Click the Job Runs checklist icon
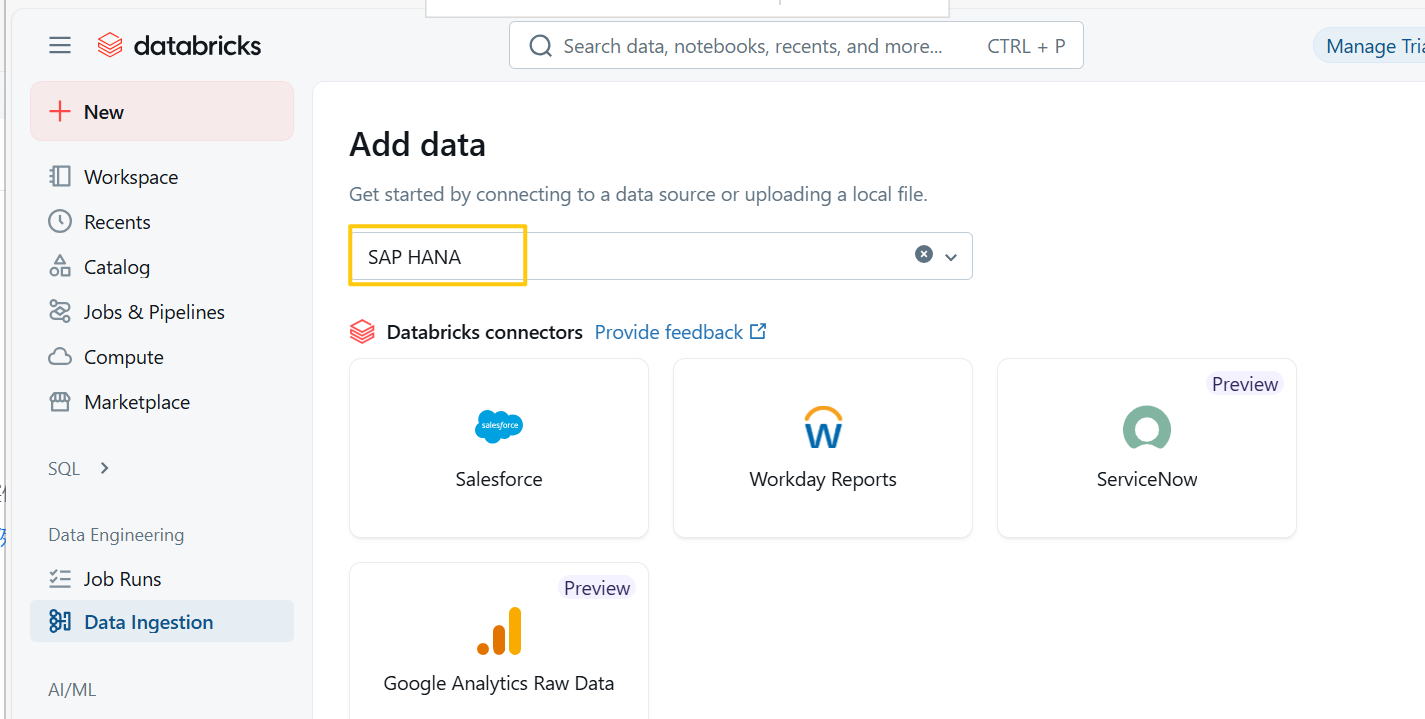This screenshot has height=719, width=1425. (x=60, y=578)
